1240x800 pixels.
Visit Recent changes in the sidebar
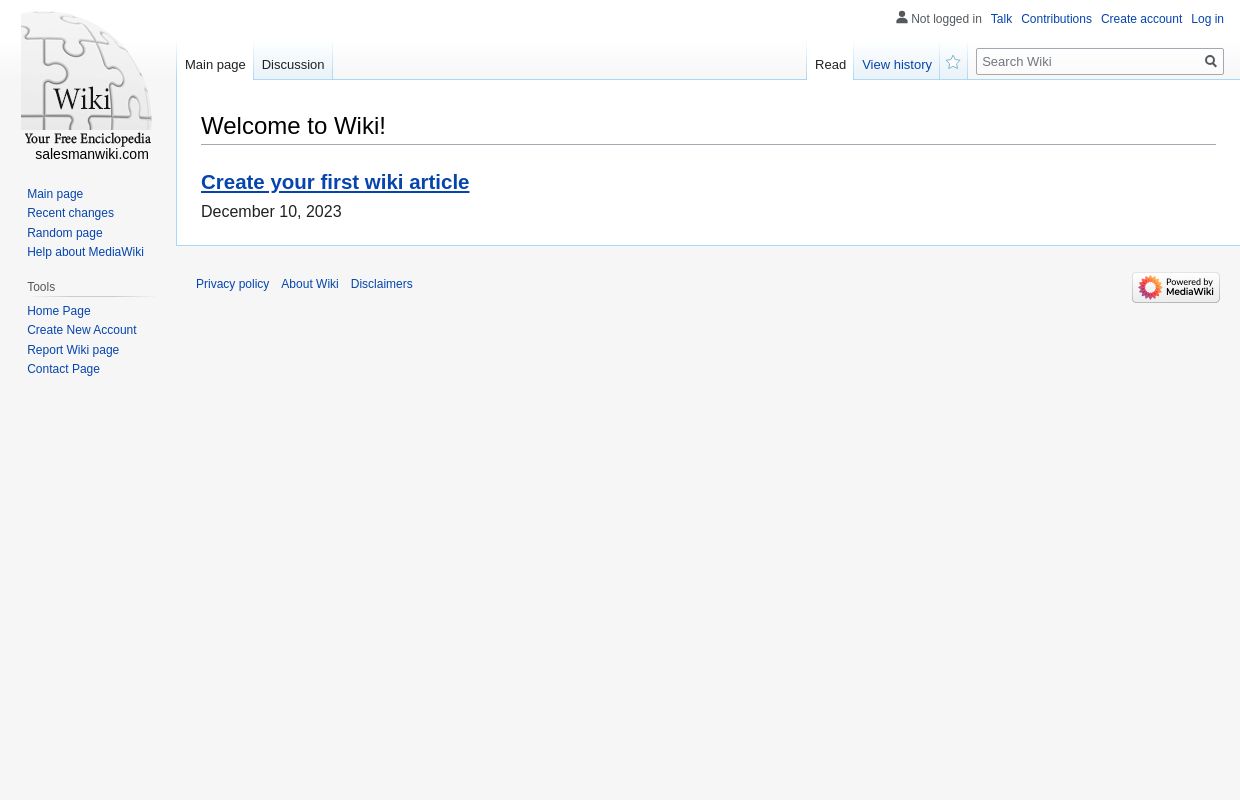point(70,213)
